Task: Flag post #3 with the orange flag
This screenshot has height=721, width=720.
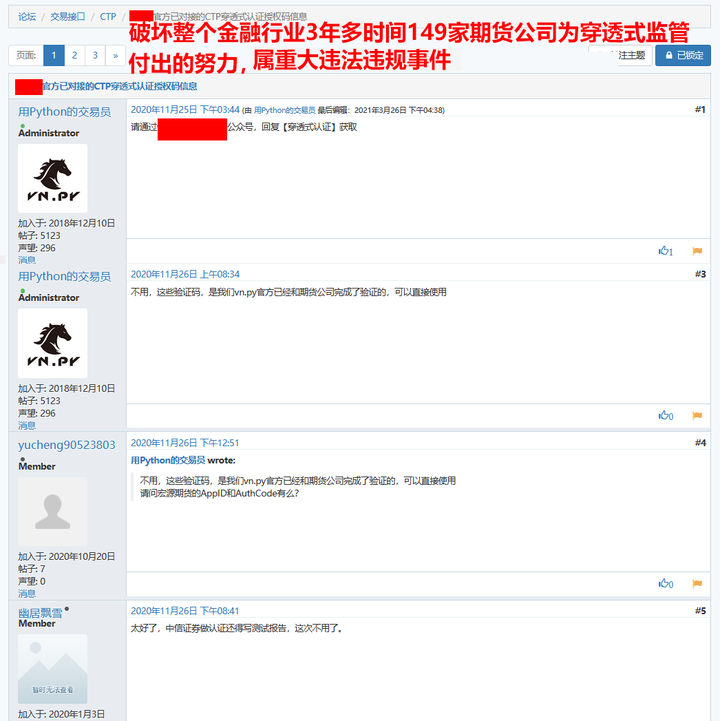Action: click(697, 416)
